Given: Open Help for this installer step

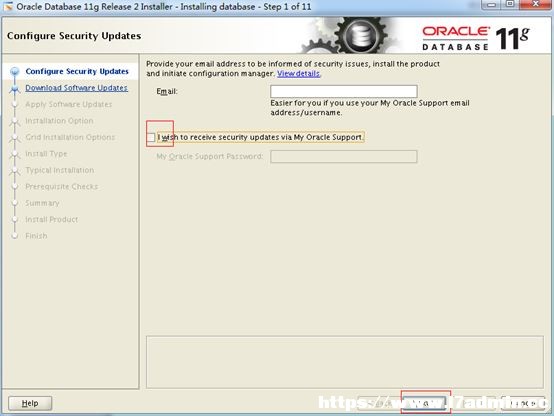Looking at the screenshot, I should click(x=30, y=403).
